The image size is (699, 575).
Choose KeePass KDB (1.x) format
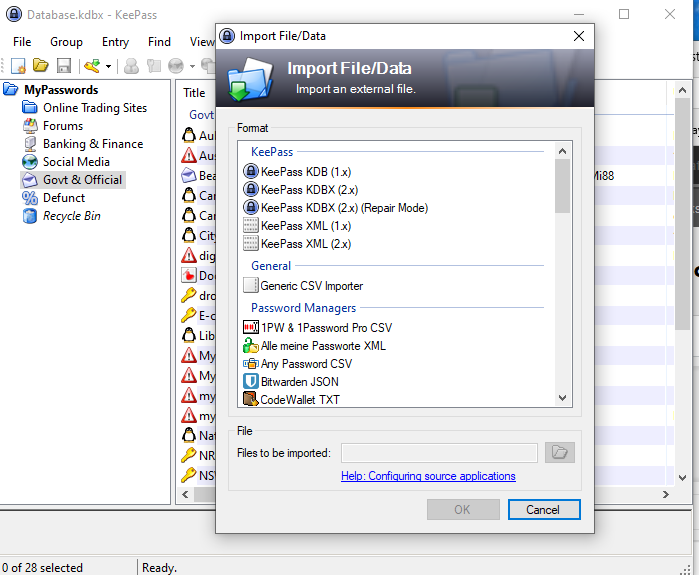(306, 172)
